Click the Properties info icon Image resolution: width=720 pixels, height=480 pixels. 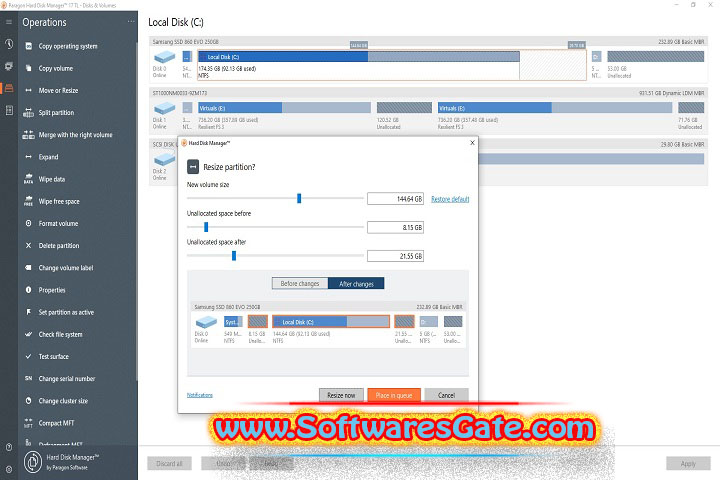[28, 290]
